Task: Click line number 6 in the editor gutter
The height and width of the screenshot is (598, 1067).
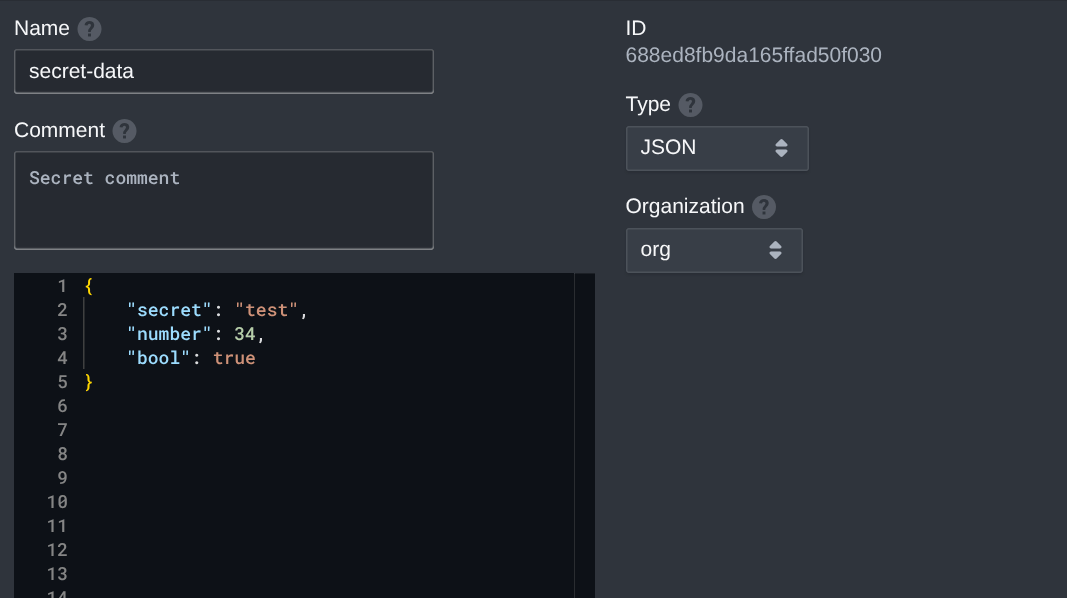Action: 62,406
